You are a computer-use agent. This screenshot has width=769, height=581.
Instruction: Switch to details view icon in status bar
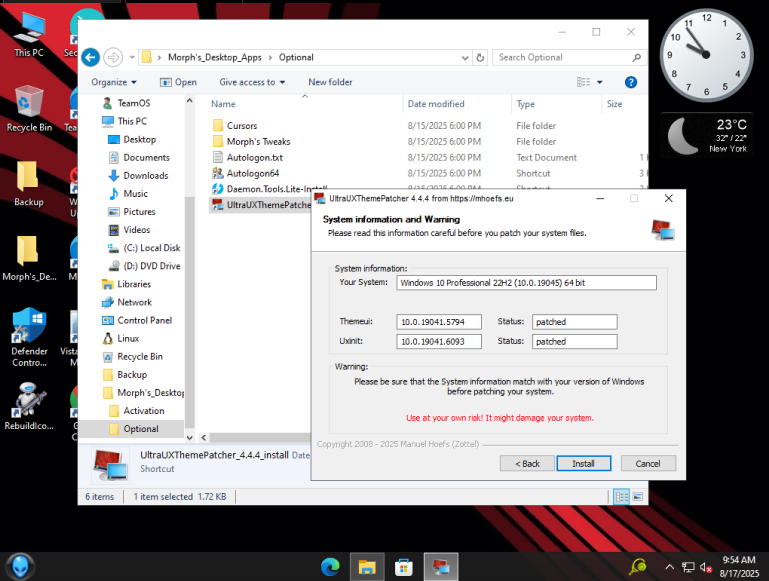[622, 497]
